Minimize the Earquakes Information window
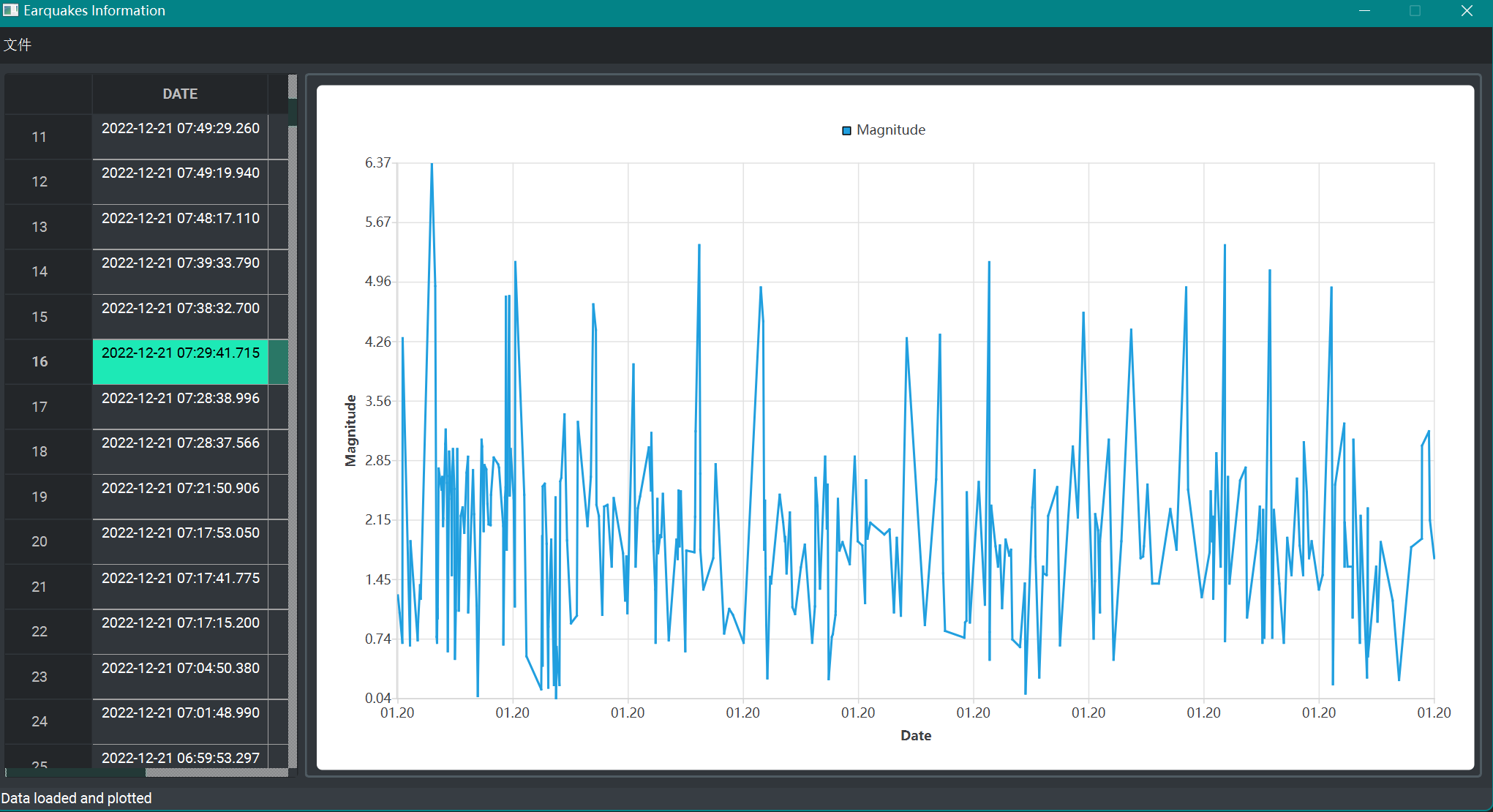 tap(1364, 10)
